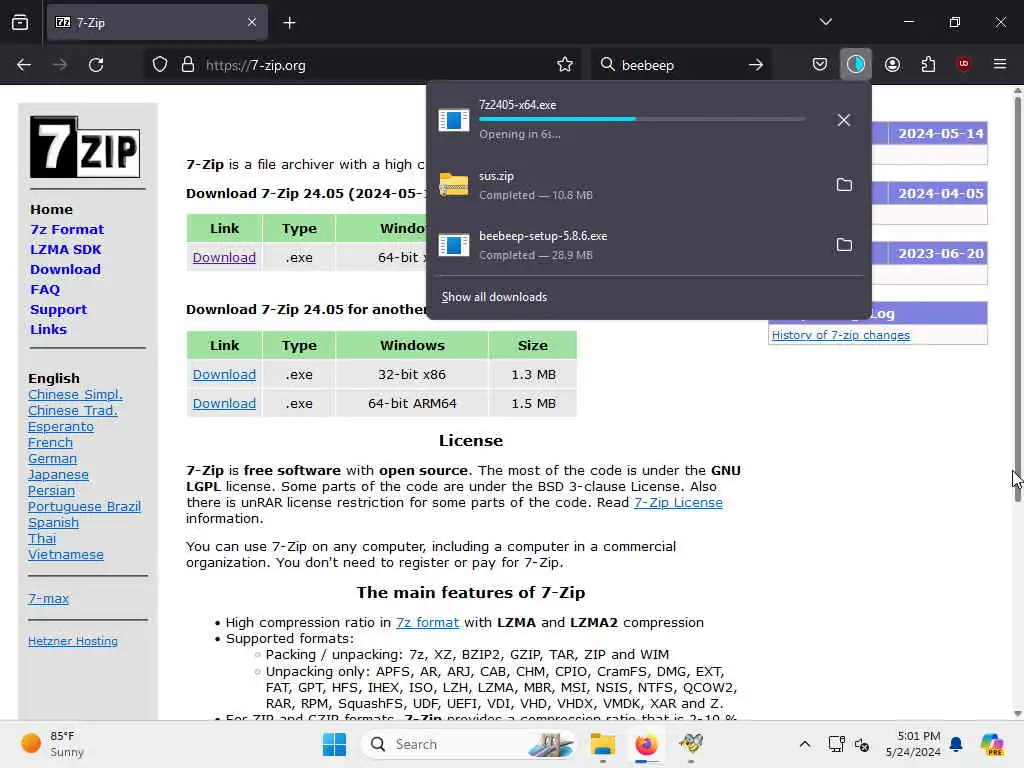Open the LZMA SDK page
The image size is (1024, 768).
(x=65, y=249)
